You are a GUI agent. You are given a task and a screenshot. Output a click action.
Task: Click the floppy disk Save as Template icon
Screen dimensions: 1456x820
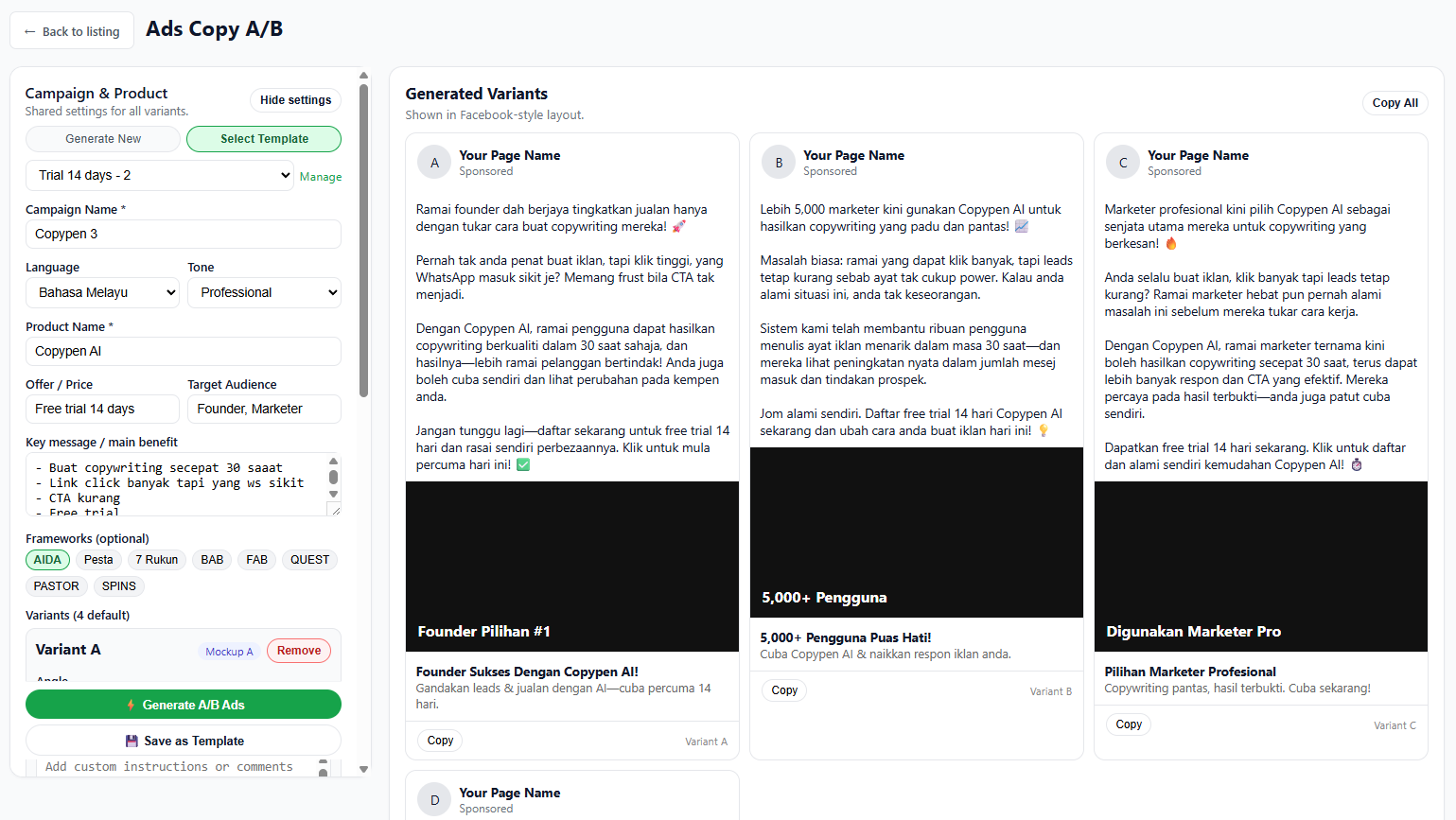(132, 741)
